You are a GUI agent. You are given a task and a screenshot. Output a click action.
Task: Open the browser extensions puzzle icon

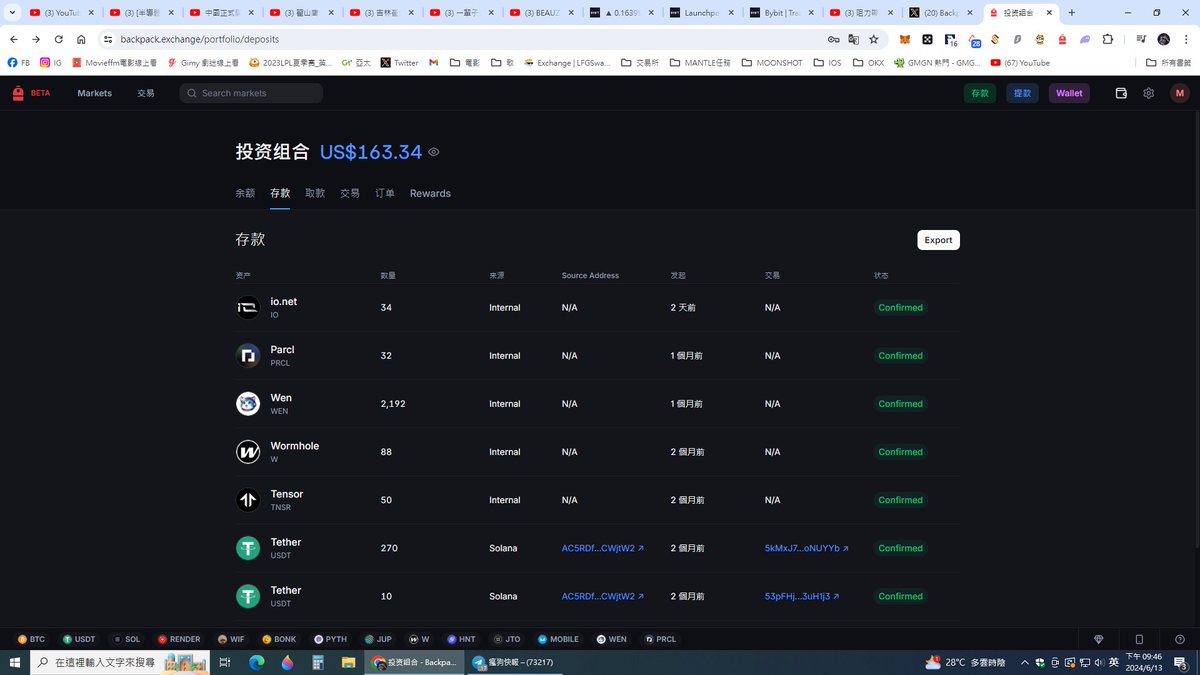(1108, 39)
